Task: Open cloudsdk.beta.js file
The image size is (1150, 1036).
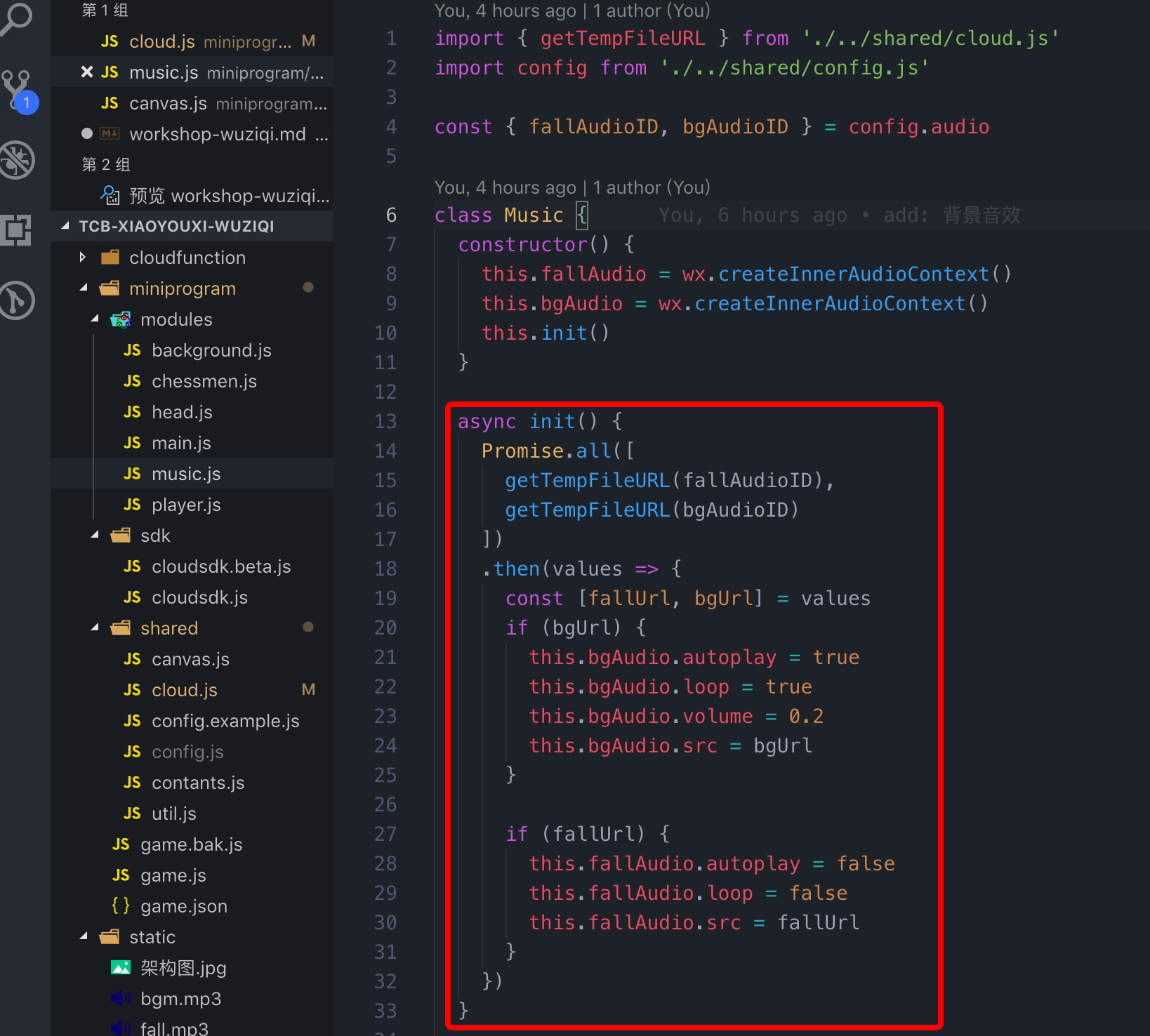Action: coord(192,566)
